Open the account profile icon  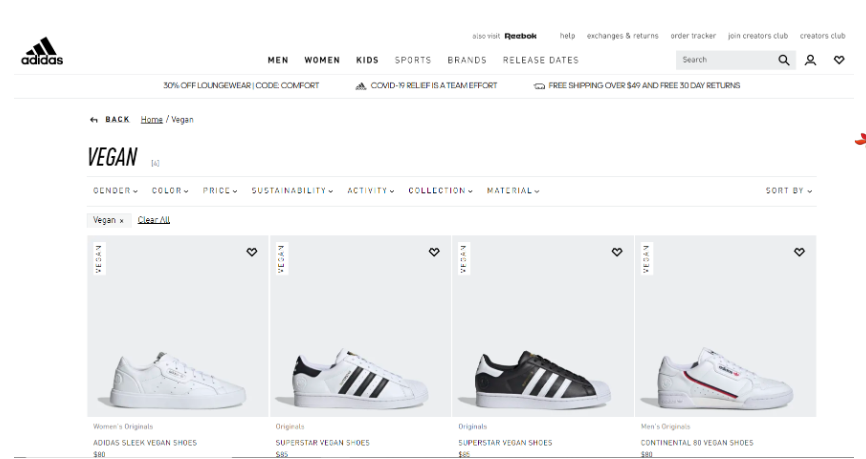point(810,60)
